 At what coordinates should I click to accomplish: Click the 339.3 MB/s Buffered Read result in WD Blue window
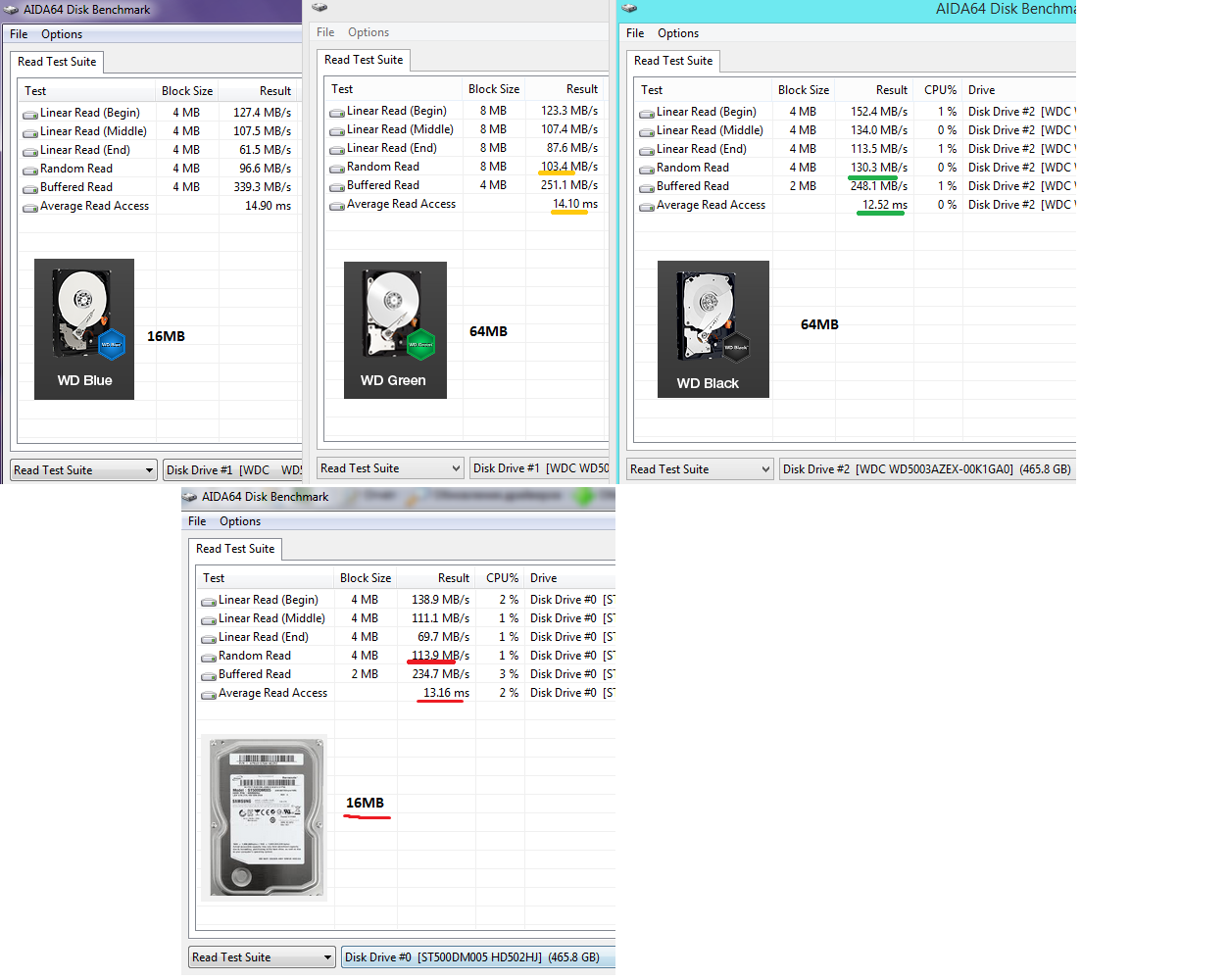pyautogui.click(x=262, y=188)
